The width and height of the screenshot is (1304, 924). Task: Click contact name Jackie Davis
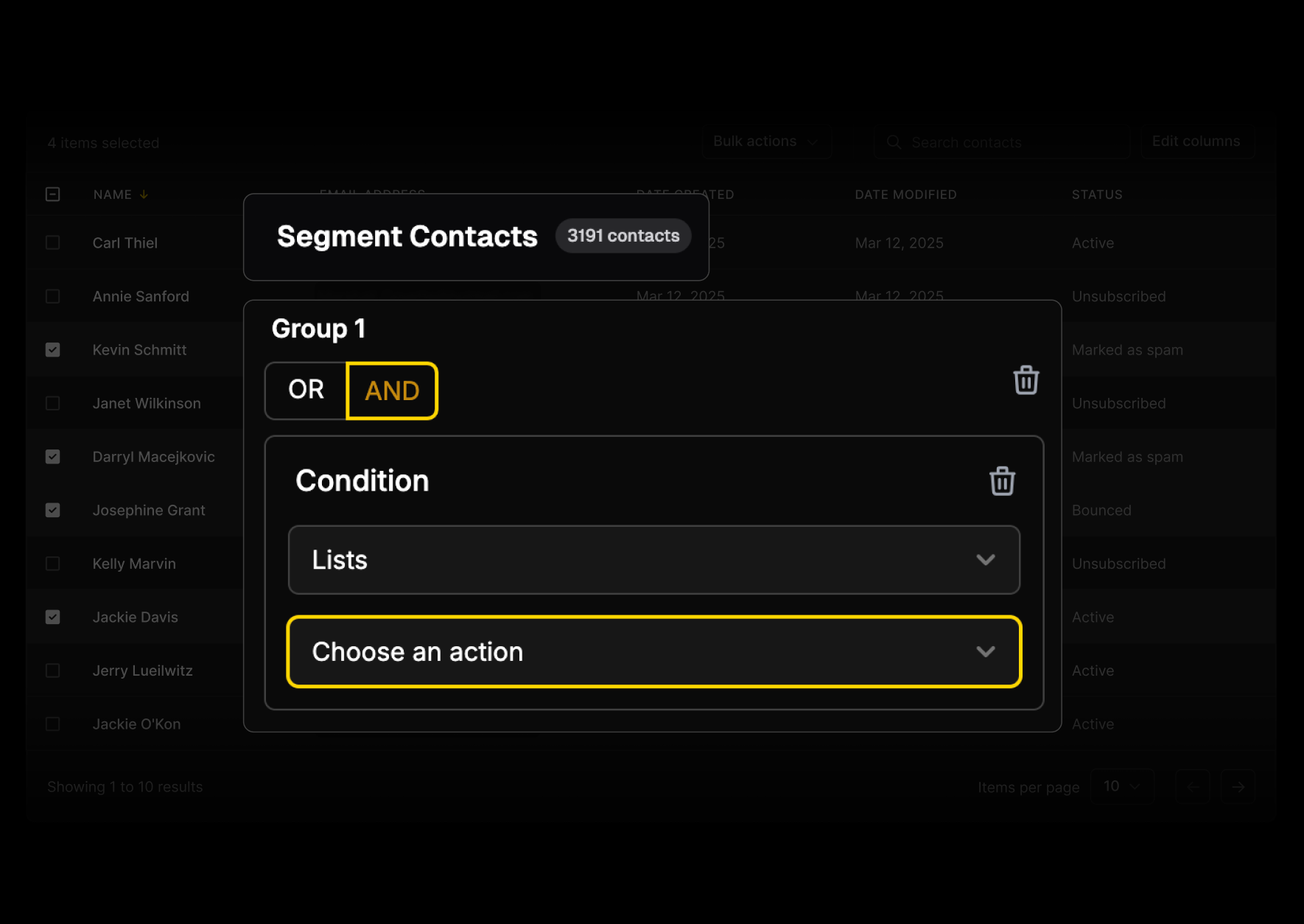pos(135,617)
